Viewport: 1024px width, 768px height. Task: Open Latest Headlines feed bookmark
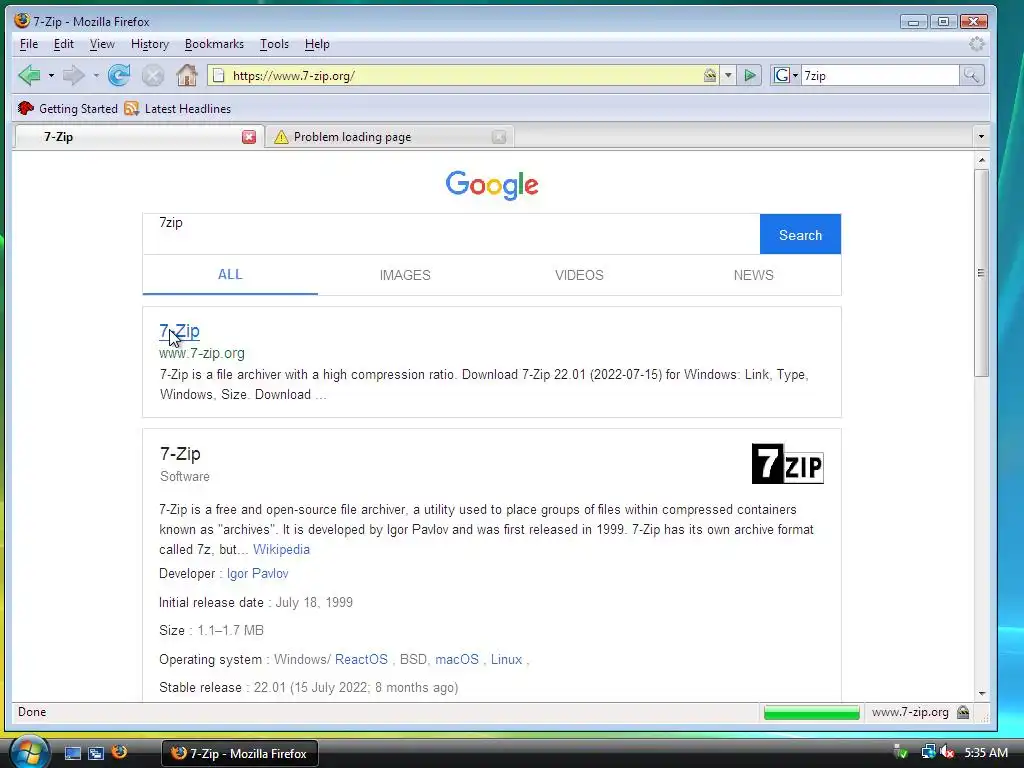coord(178,108)
